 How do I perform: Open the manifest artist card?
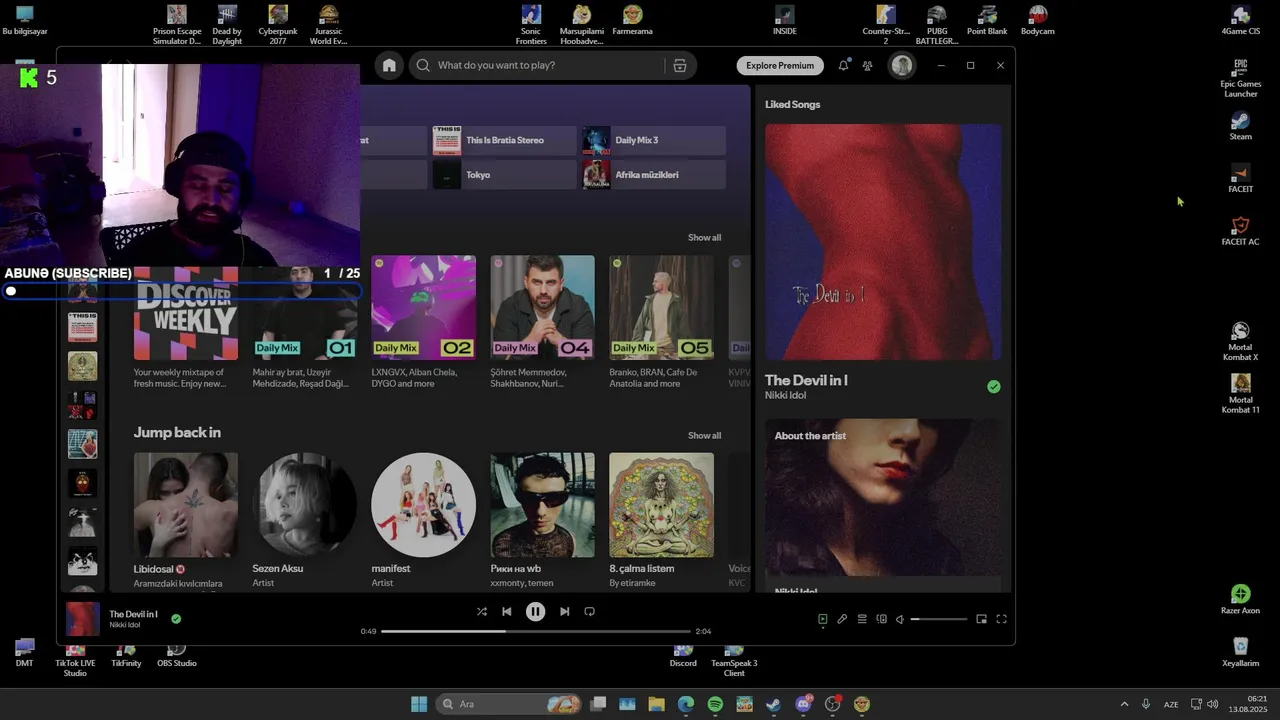pyautogui.click(x=423, y=520)
